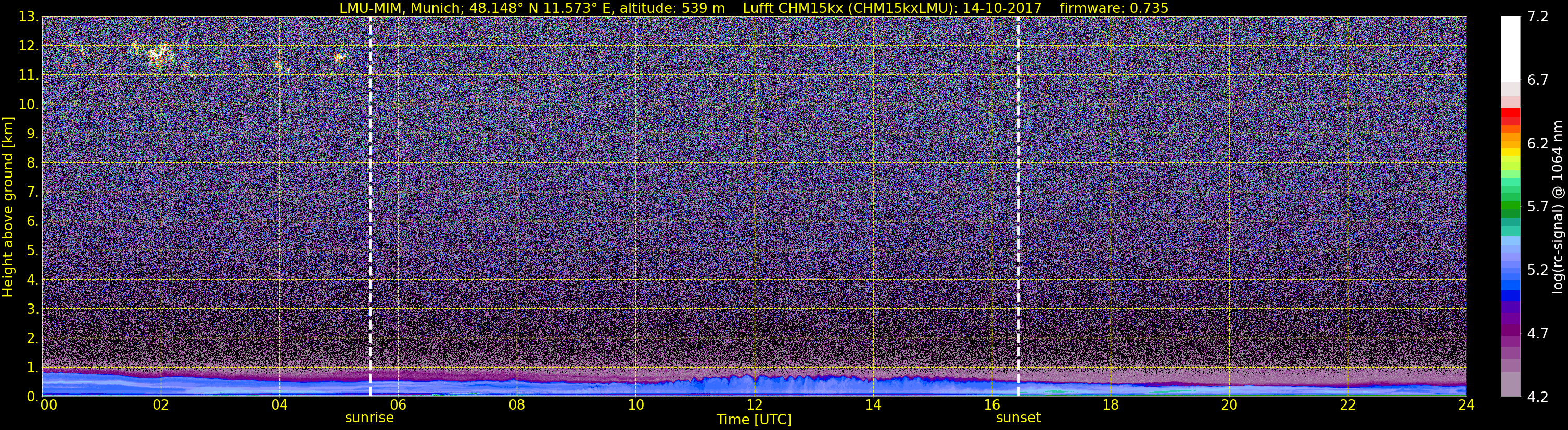This screenshot has height=430, width=1568.
Task: Click the height tick label 5.
Action: [32, 250]
